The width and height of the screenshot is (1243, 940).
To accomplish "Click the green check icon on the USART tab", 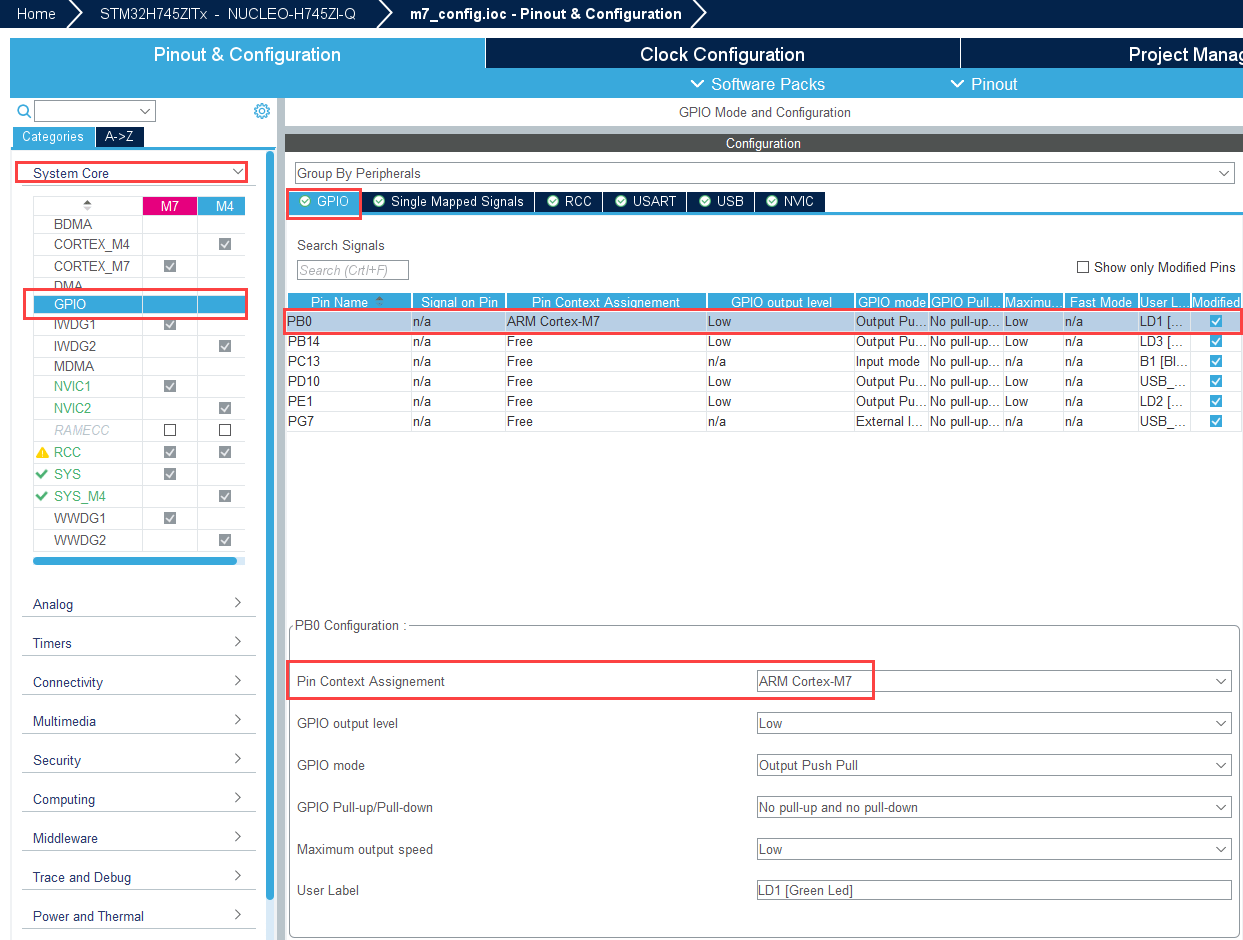I will (x=621, y=202).
